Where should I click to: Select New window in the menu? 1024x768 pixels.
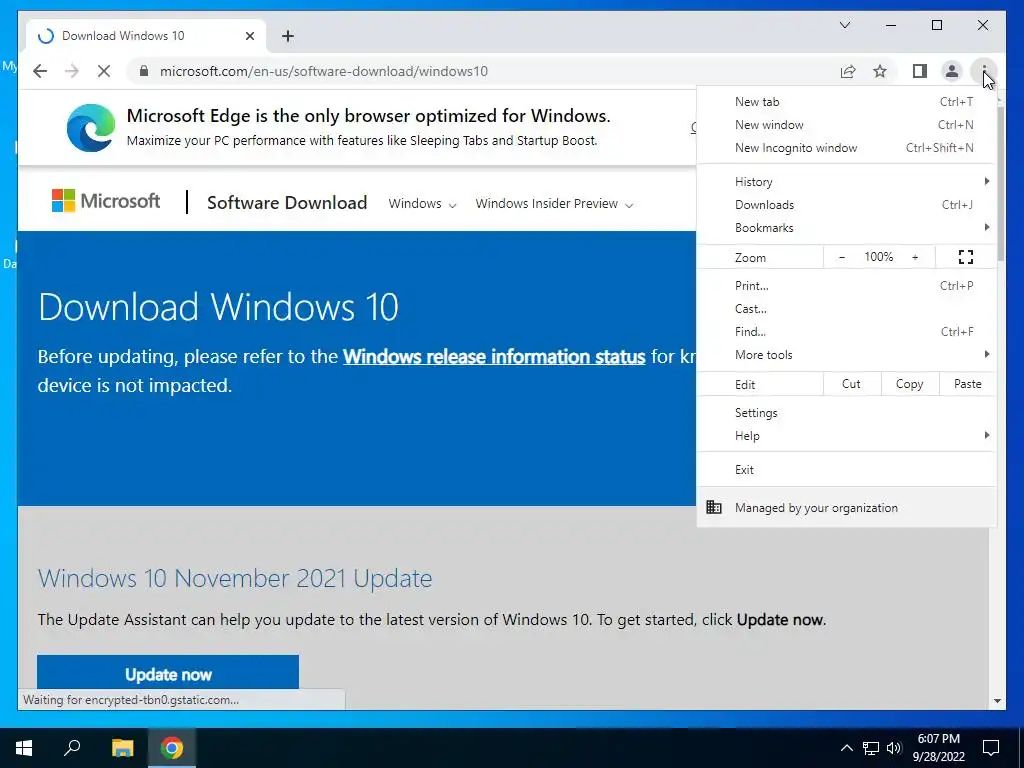click(846, 125)
